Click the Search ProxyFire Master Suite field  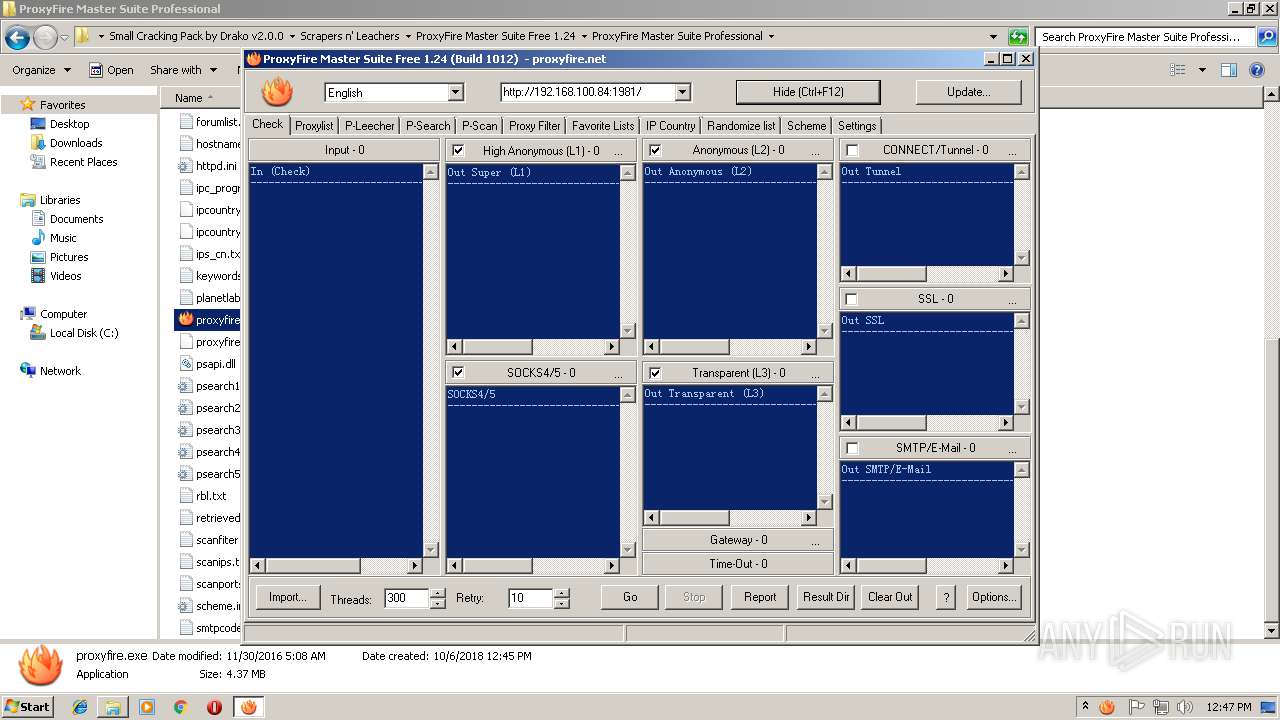click(x=1143, y=37)
